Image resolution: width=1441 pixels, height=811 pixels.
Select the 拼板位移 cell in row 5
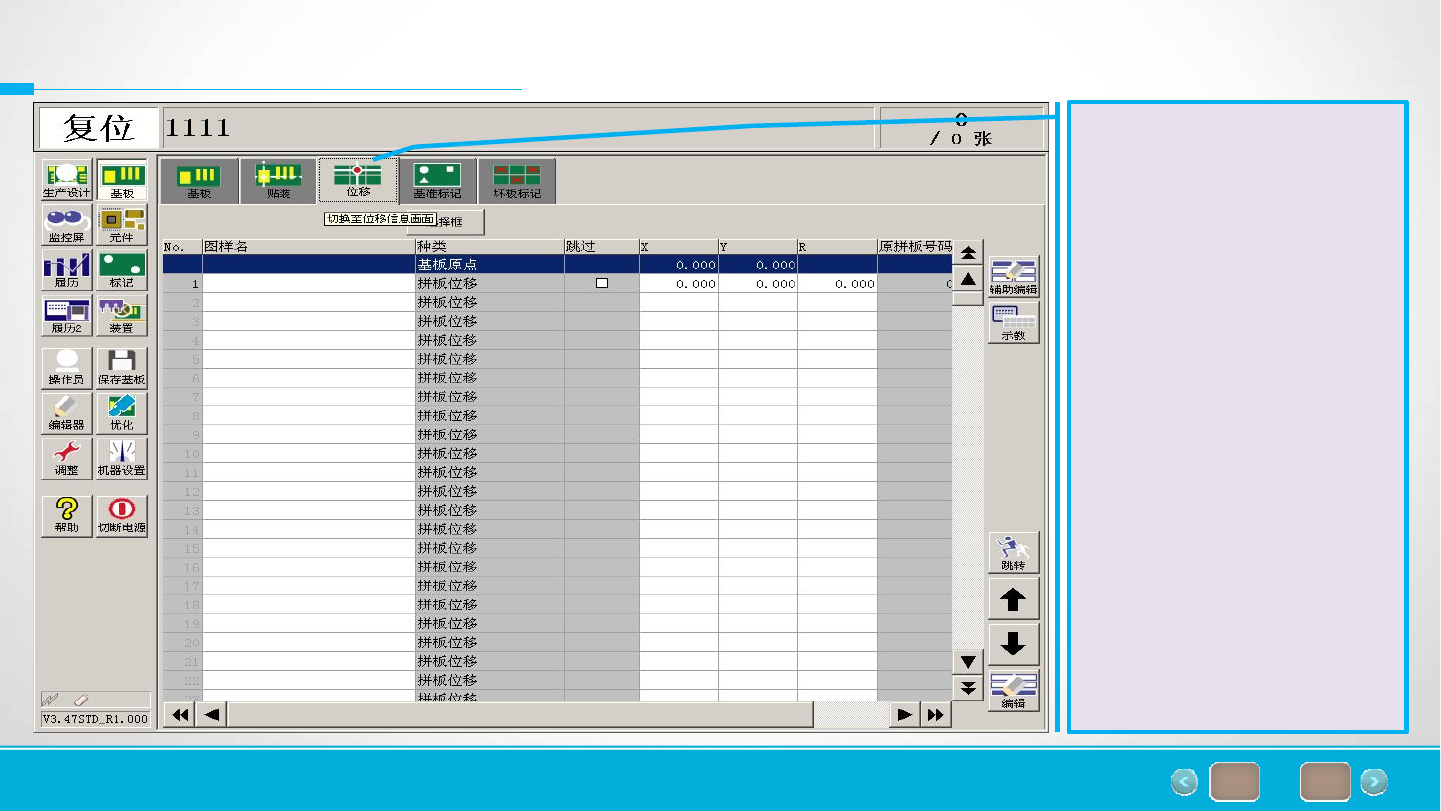(x=489, y=359)
